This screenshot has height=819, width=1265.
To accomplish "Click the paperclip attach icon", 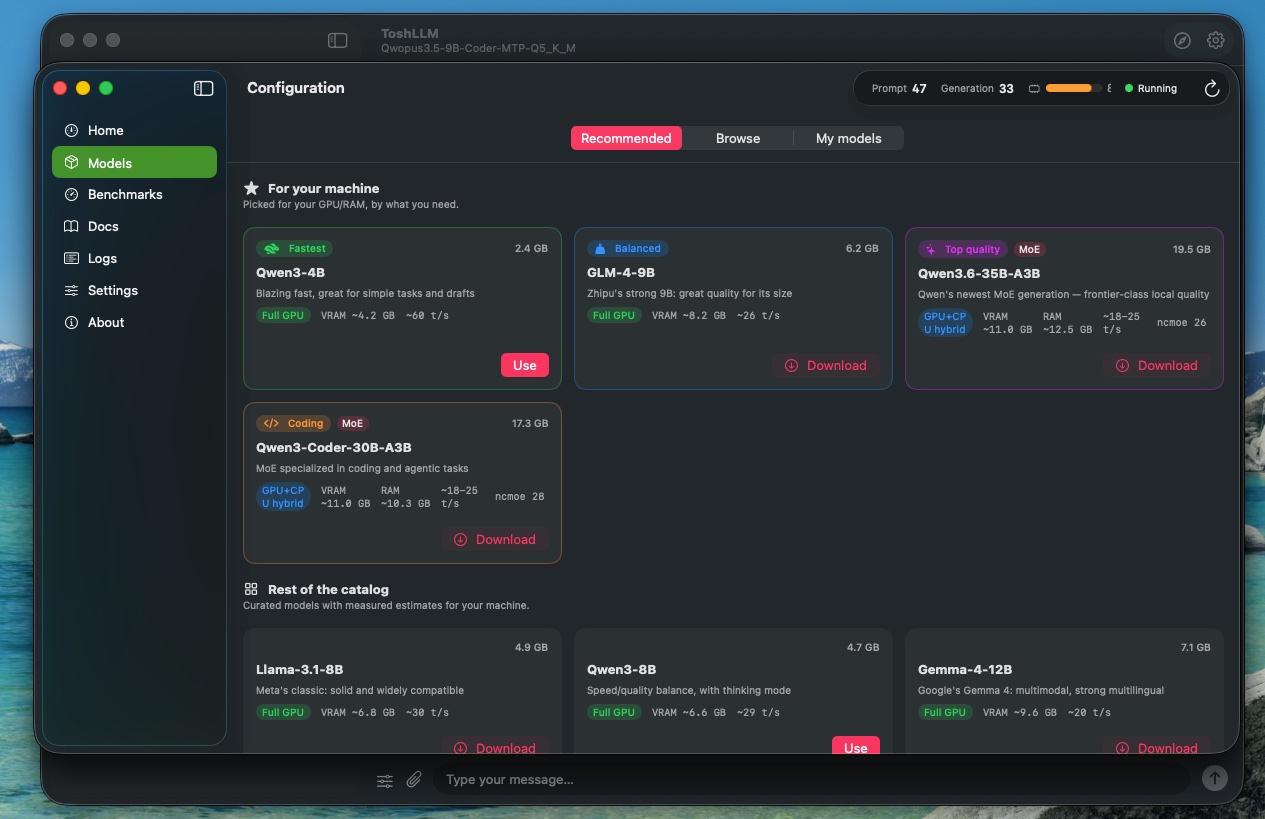I will (x=414, y=779).
